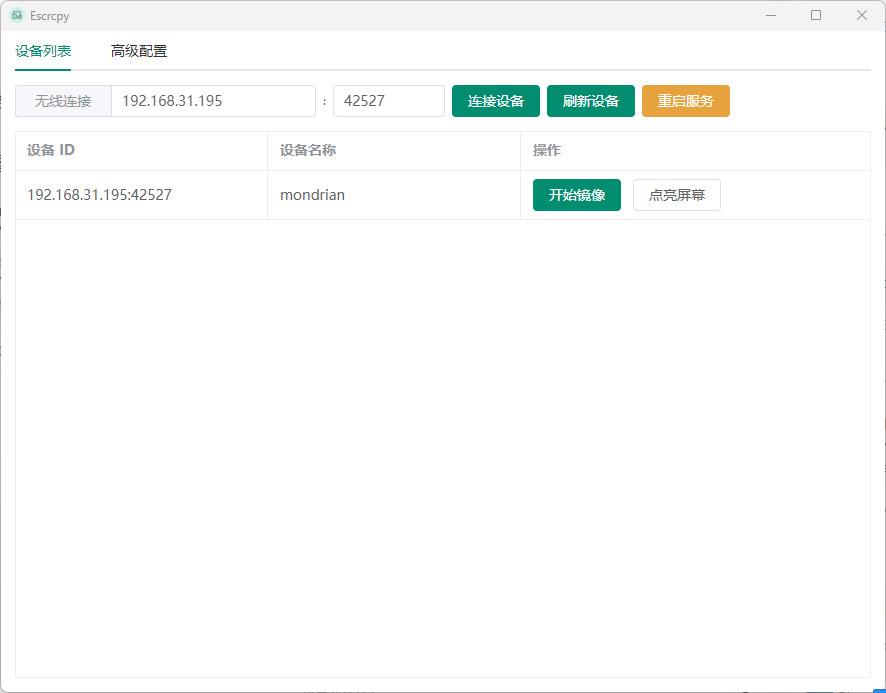Open the 高级配置 tab
Viewport: 886px width, 693px height.
point(138,51)
